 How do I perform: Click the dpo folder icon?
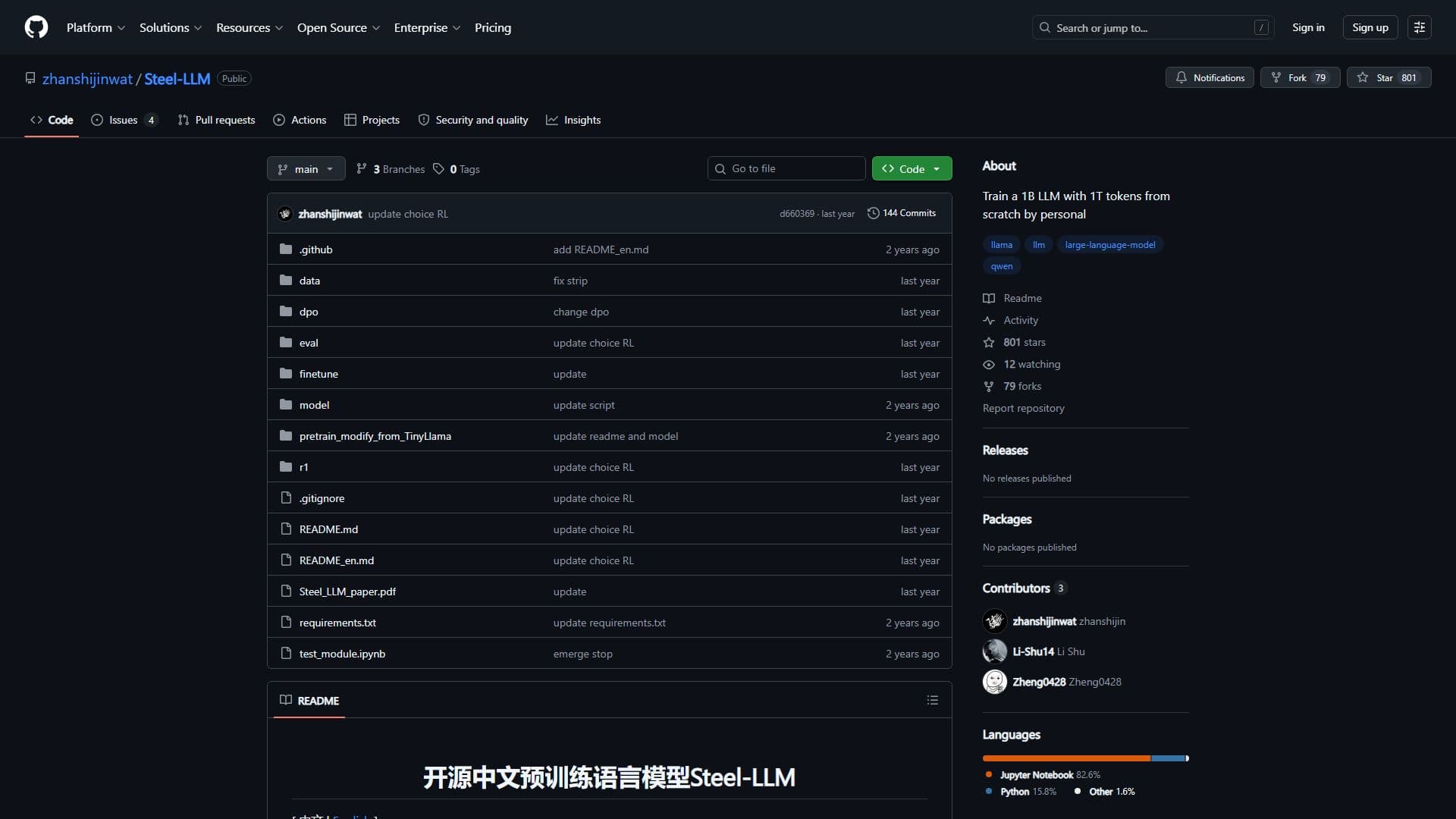286,312
